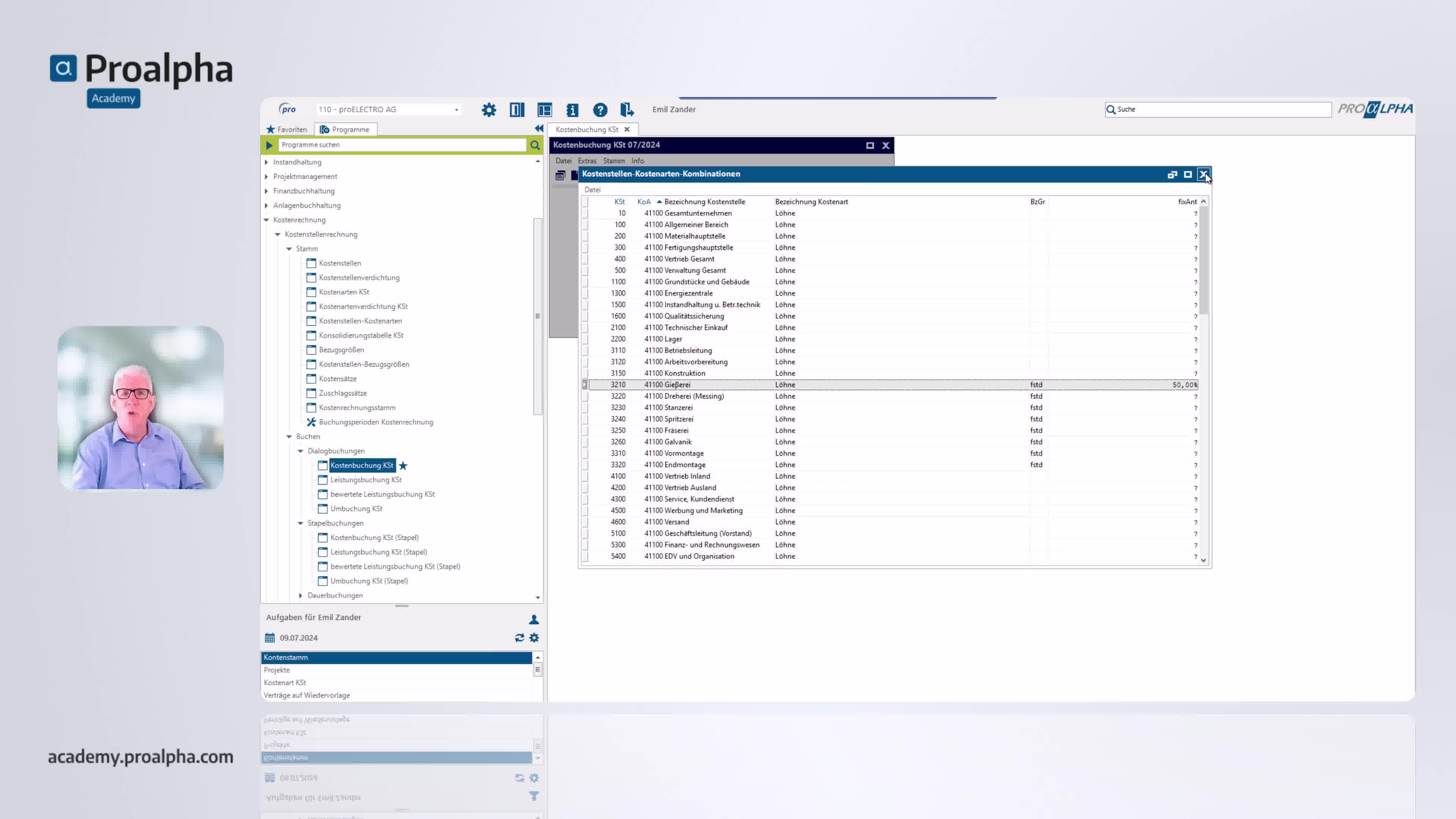
Task: Open company dropdown 110 - proELECTRO AG
Action: 456,110
